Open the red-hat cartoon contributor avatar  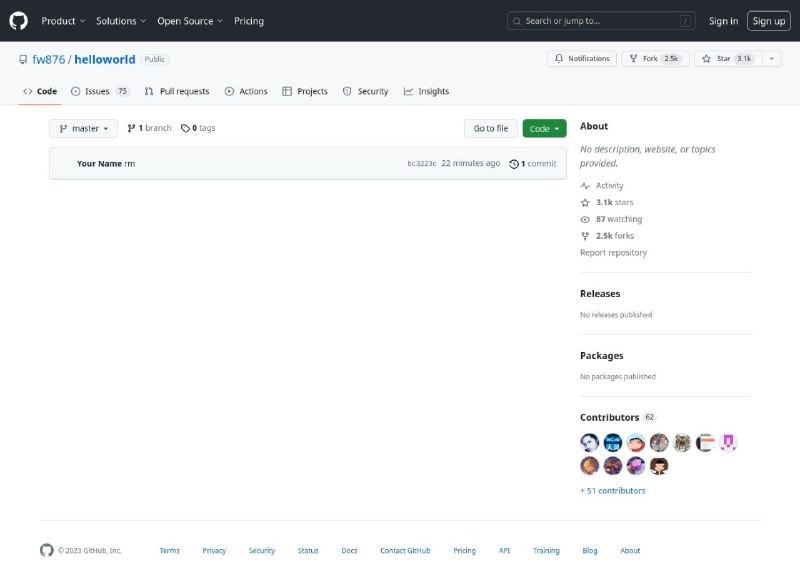pos(636,443)
